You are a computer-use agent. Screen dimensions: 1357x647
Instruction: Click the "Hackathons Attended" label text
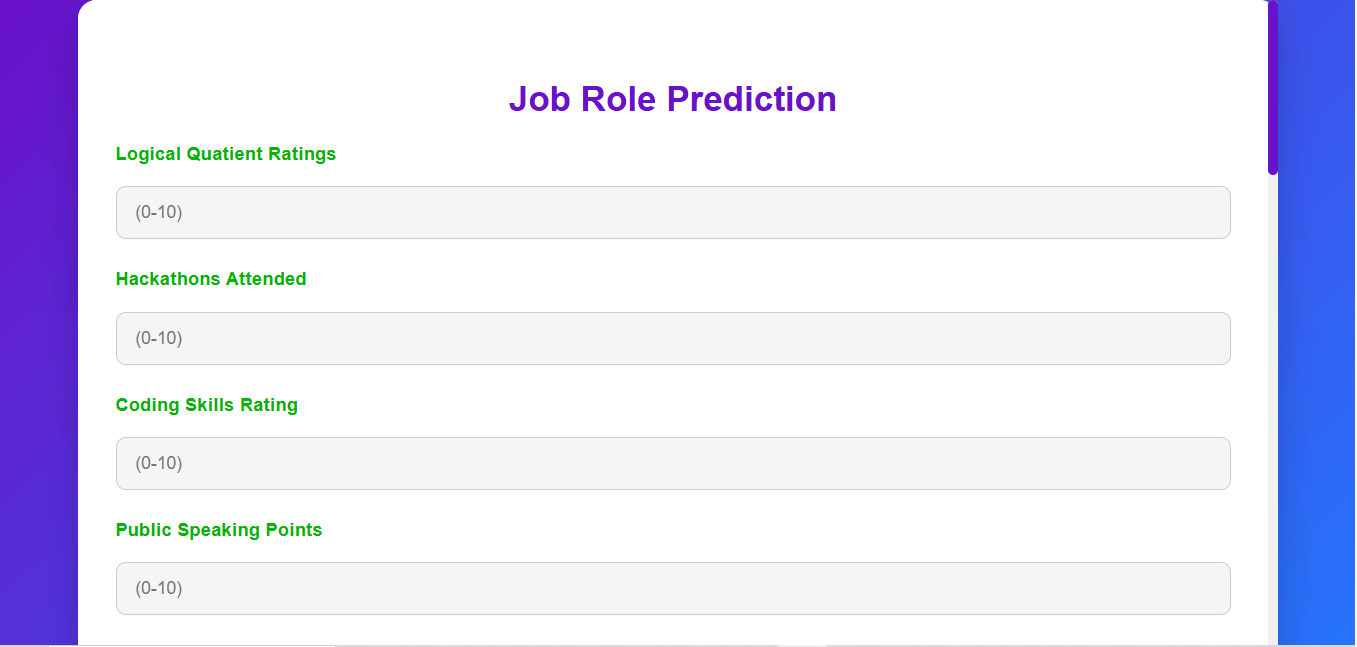point(211,279)
